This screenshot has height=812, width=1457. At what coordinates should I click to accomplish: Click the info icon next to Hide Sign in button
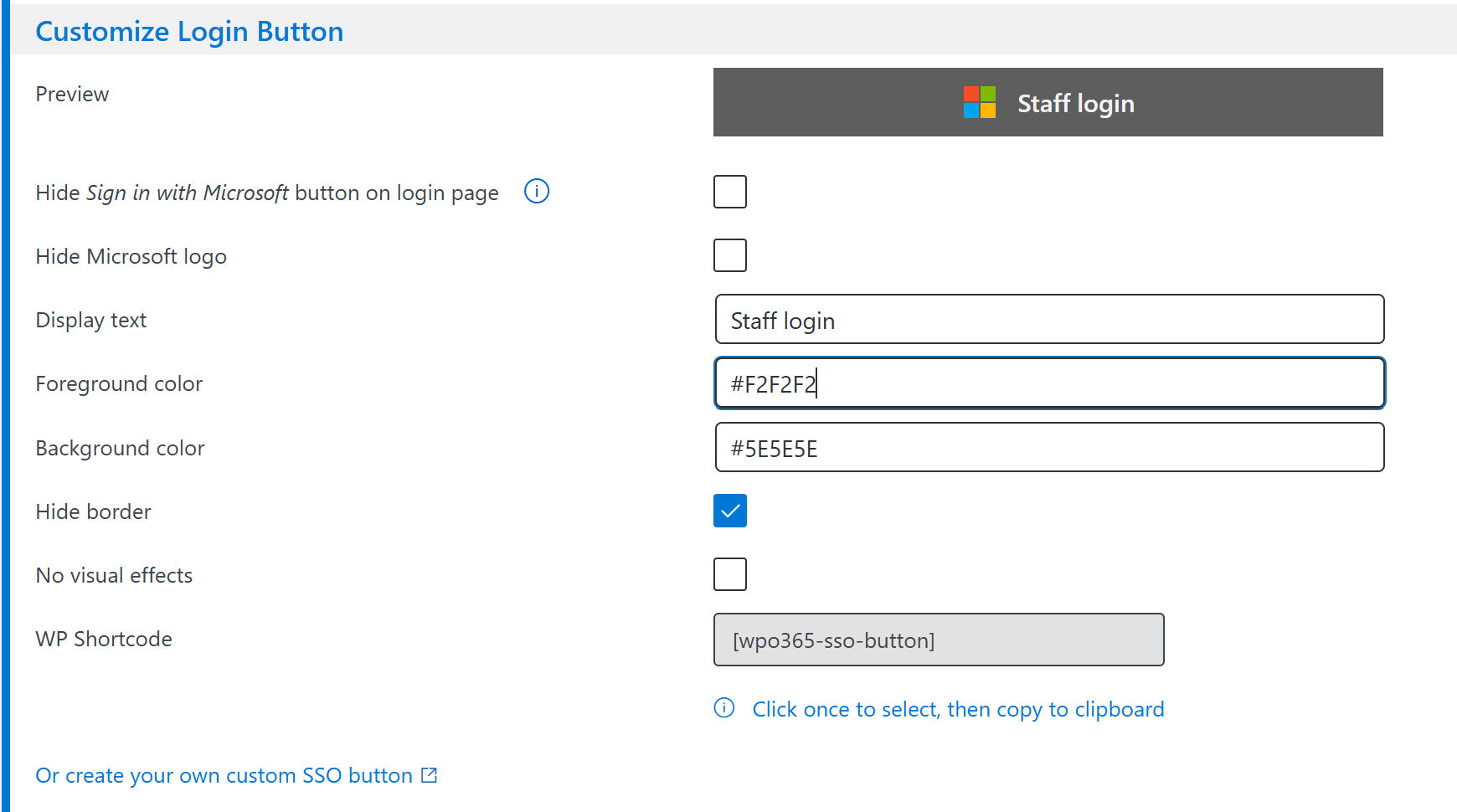(x=537, y=192)
